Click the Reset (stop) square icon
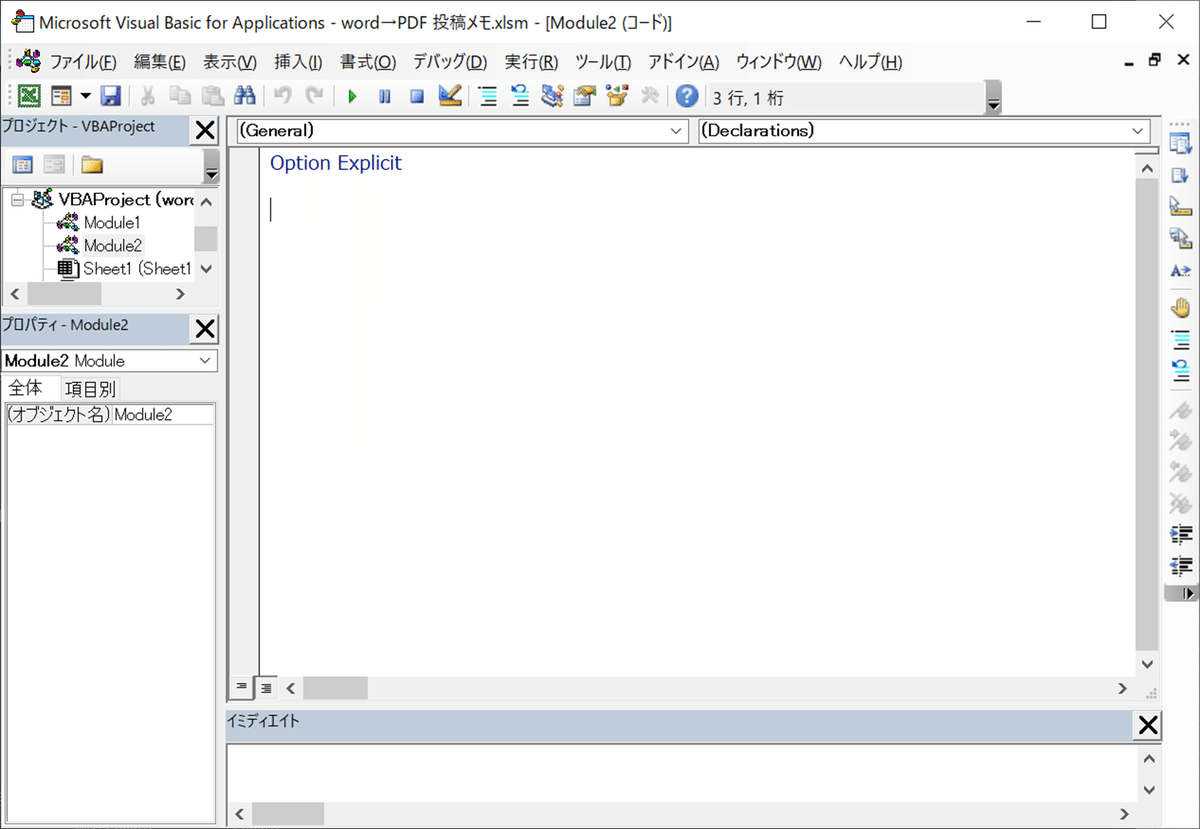Image resolution: width=1200 pixels, height=829 pixels. 417,97
